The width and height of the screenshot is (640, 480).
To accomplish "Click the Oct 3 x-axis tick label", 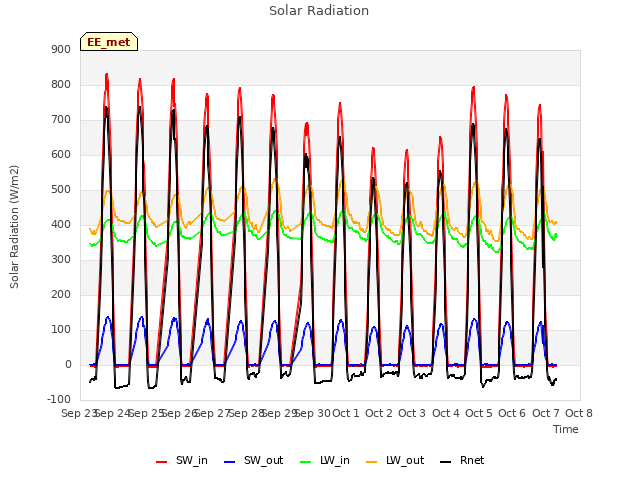I will point(412,413).
